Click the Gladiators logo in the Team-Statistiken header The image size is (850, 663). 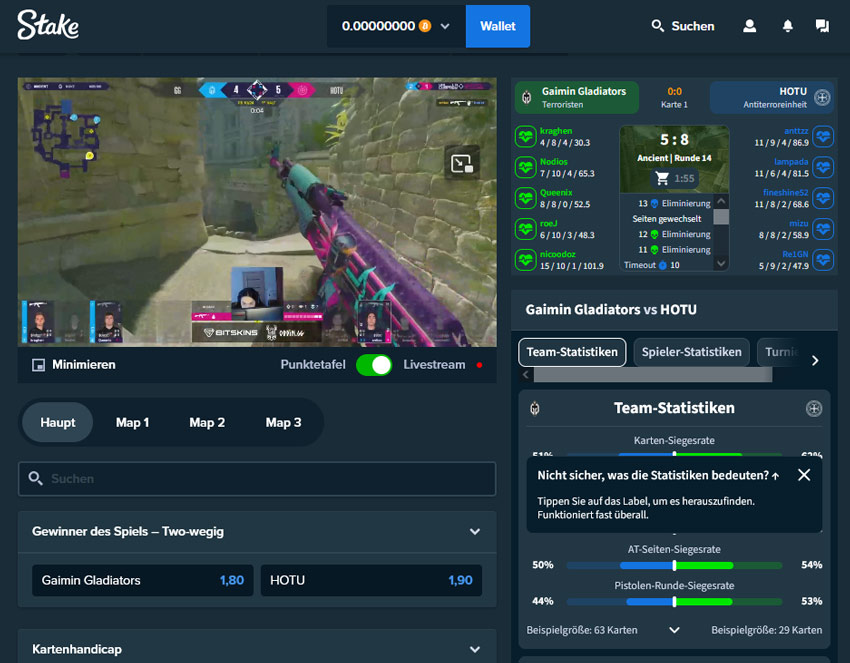(x=535, y=408)
